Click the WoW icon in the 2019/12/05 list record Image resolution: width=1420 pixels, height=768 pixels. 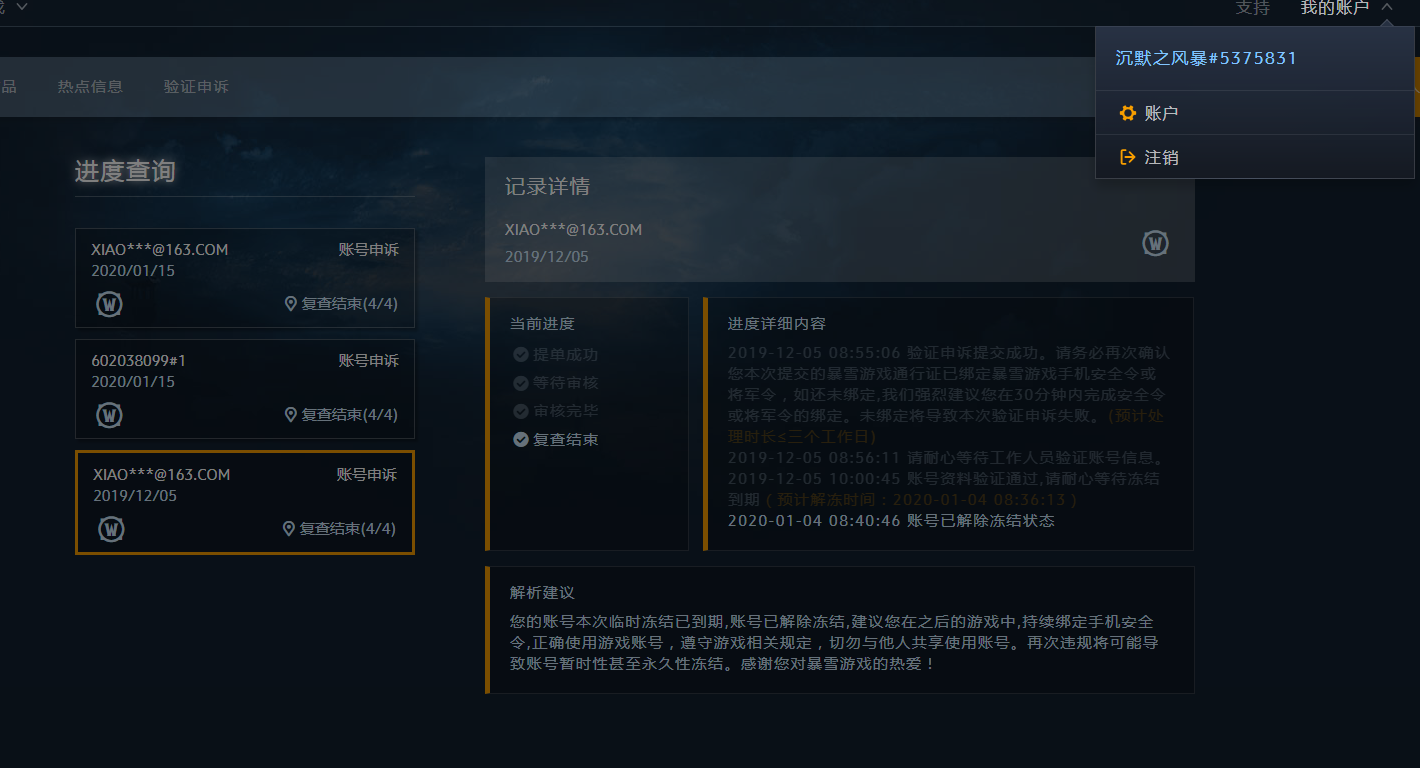tap(111, 529)
